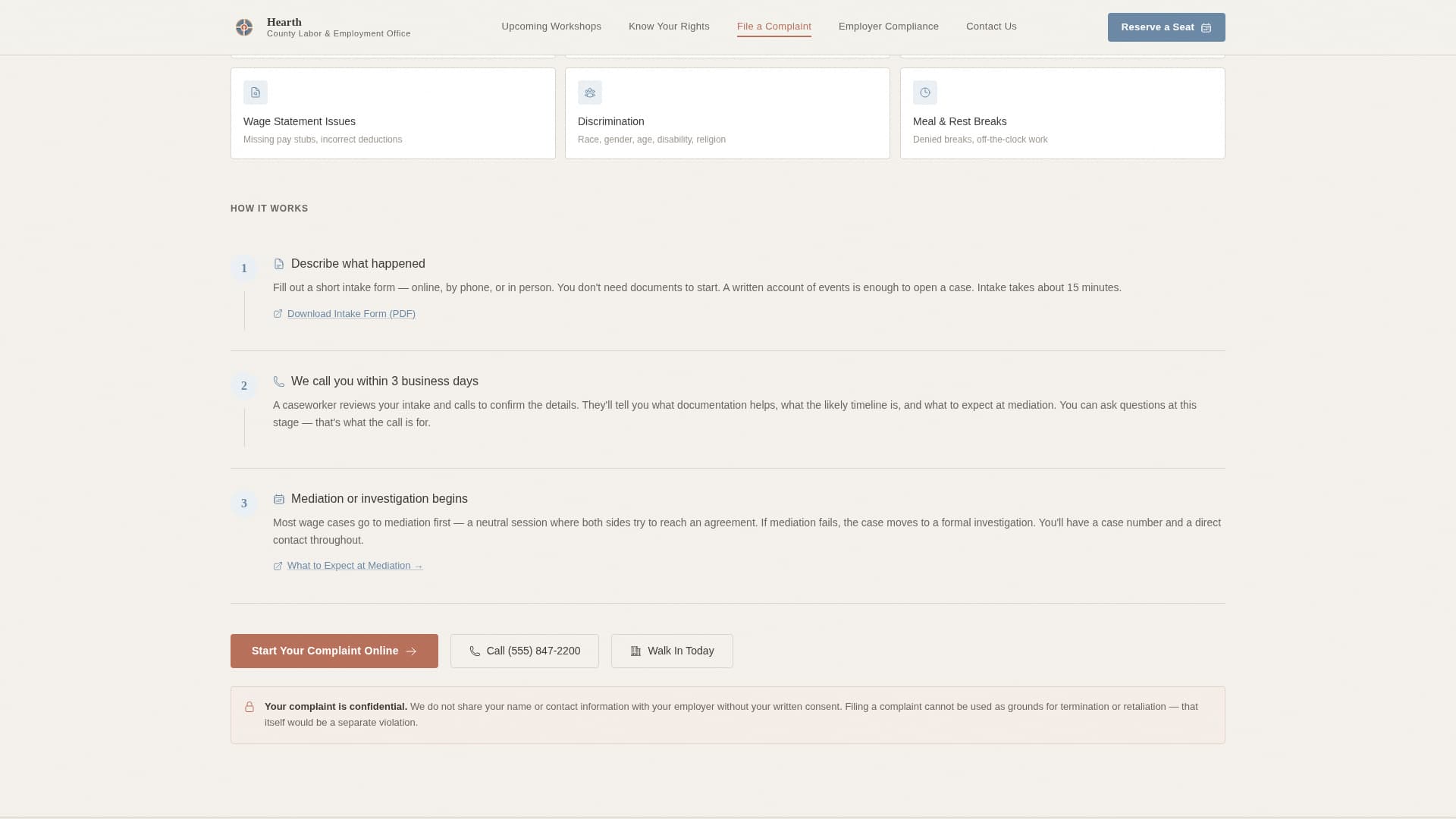Click the lock icon in the confidentiality notice
This screenshot has height=819, width=1456.
click(249, 707)
